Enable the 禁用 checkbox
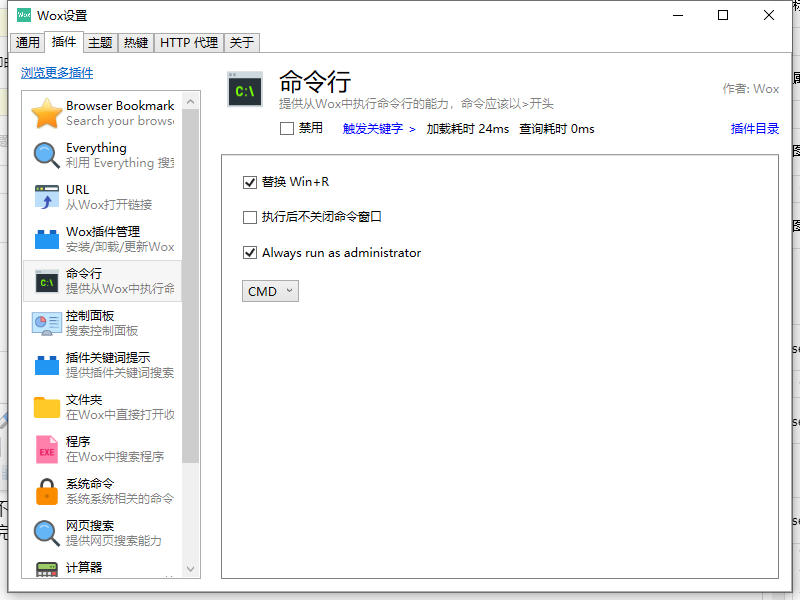 coord(285,128)
